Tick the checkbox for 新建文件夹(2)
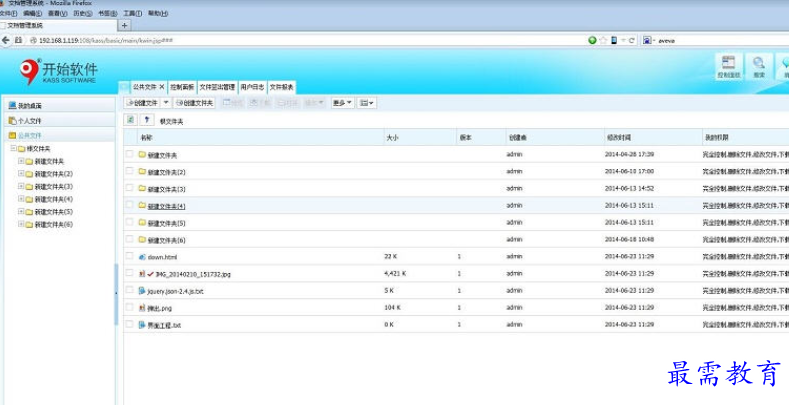The height and width of the screenshot is (405, 789). click(x=129, y=171)
